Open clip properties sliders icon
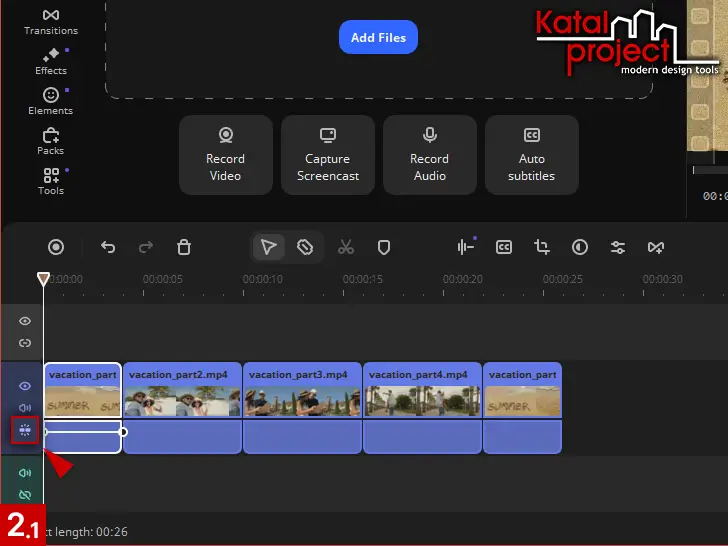Image resolution: width=728 pixels, height=546 pixels. point(618,247)
